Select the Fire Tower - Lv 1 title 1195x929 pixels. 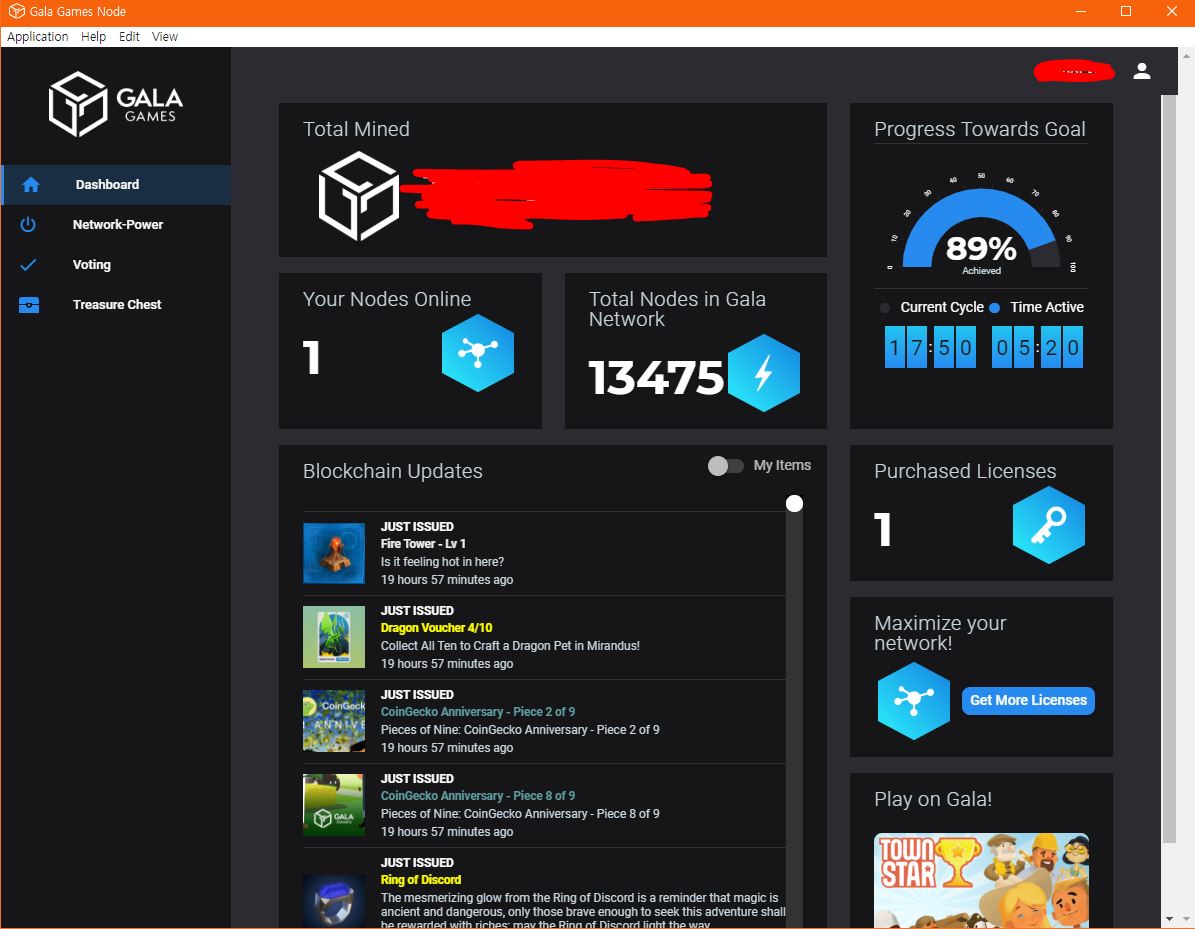pyautogui.click(x=423, y=544)
